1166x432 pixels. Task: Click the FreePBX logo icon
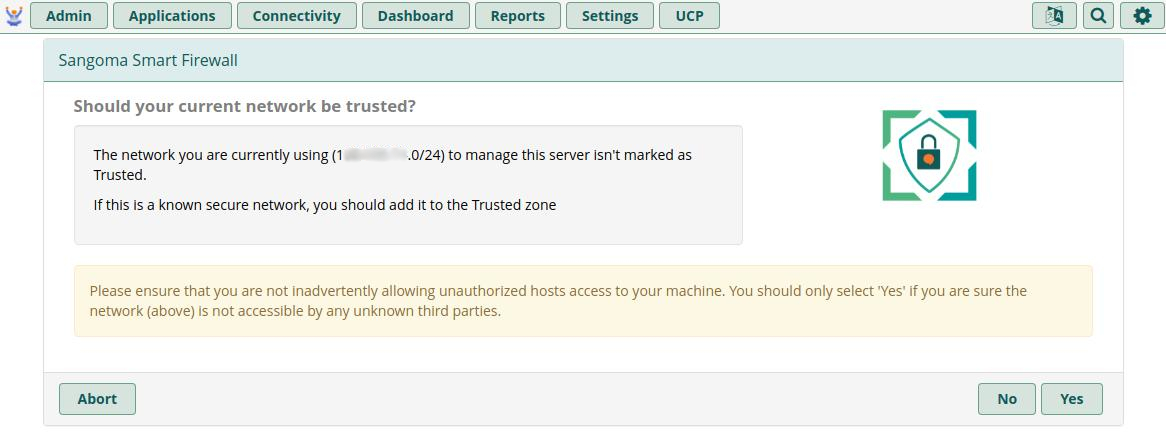[14, 15]
